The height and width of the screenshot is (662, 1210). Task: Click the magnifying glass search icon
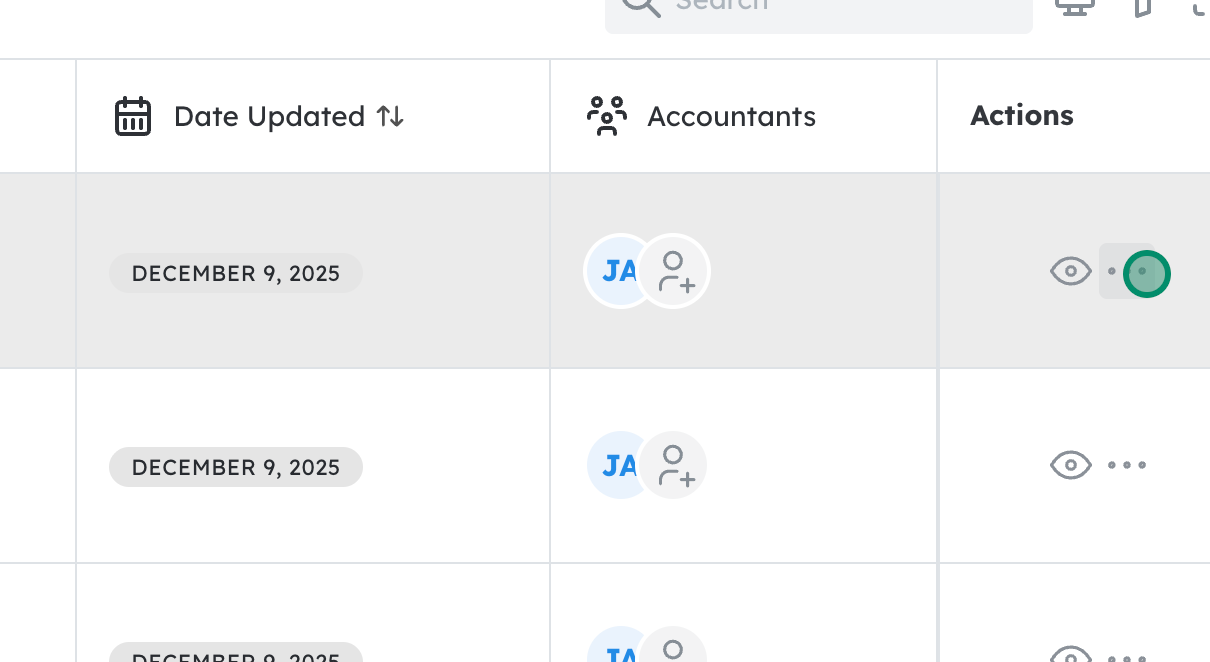click(641, 6)
